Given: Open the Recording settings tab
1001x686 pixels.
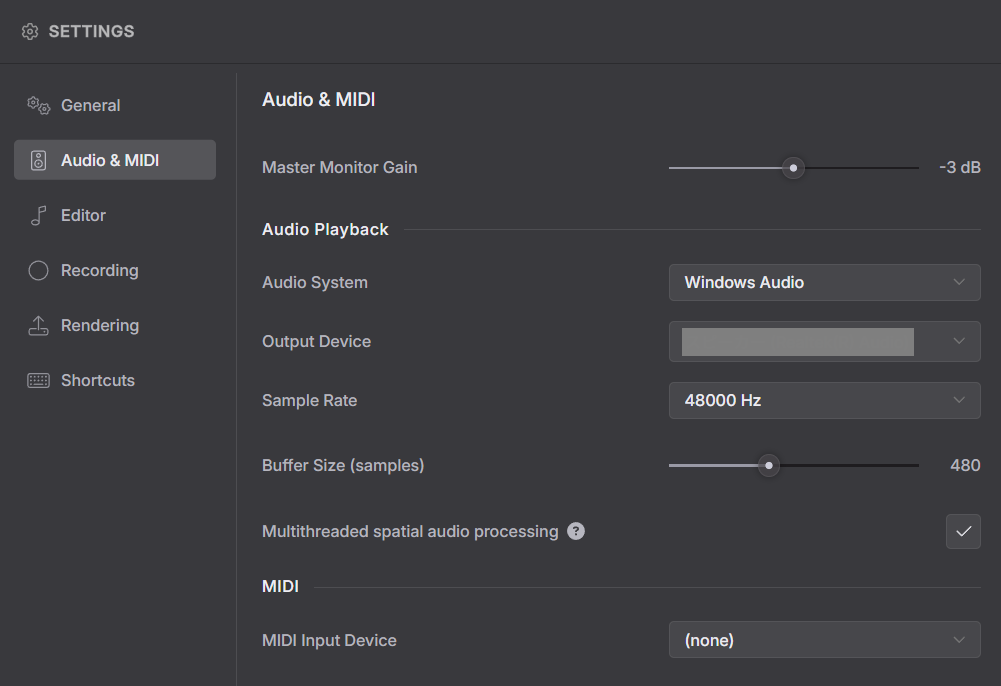Looking at the screenshot, I should pos(115,271).
